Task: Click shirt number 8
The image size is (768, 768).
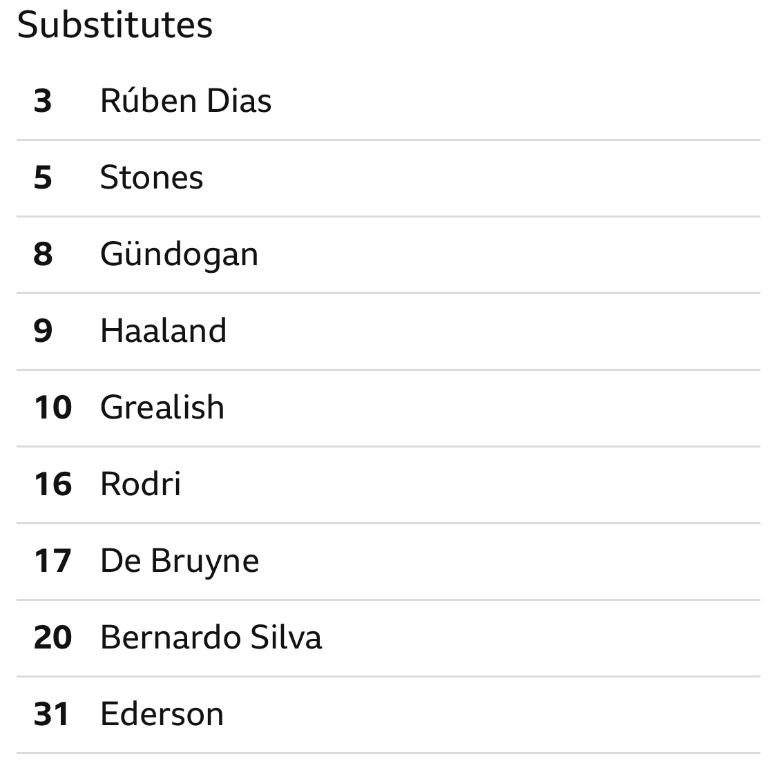Action: point(43,254)
